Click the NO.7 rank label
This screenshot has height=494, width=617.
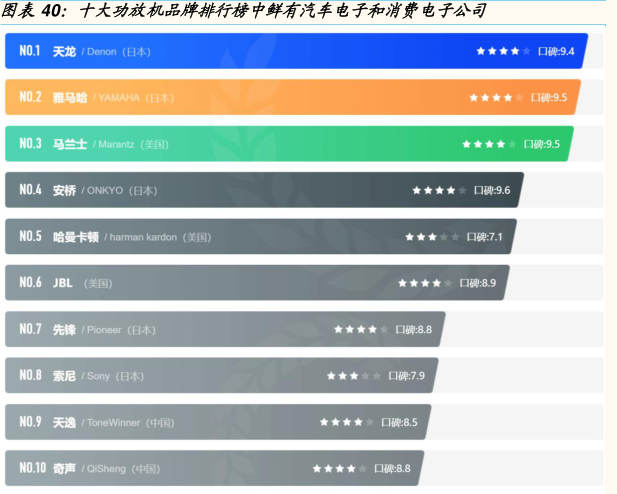pos(30,329)
